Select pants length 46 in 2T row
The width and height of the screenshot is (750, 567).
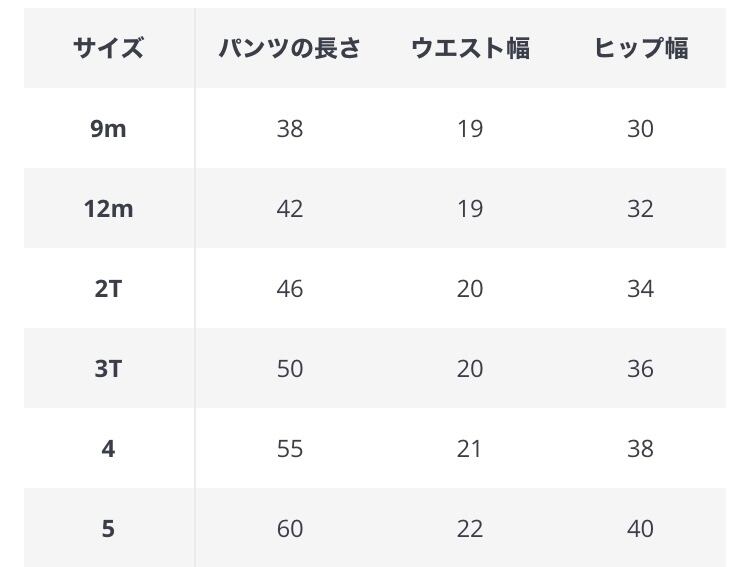click(290, 289)
